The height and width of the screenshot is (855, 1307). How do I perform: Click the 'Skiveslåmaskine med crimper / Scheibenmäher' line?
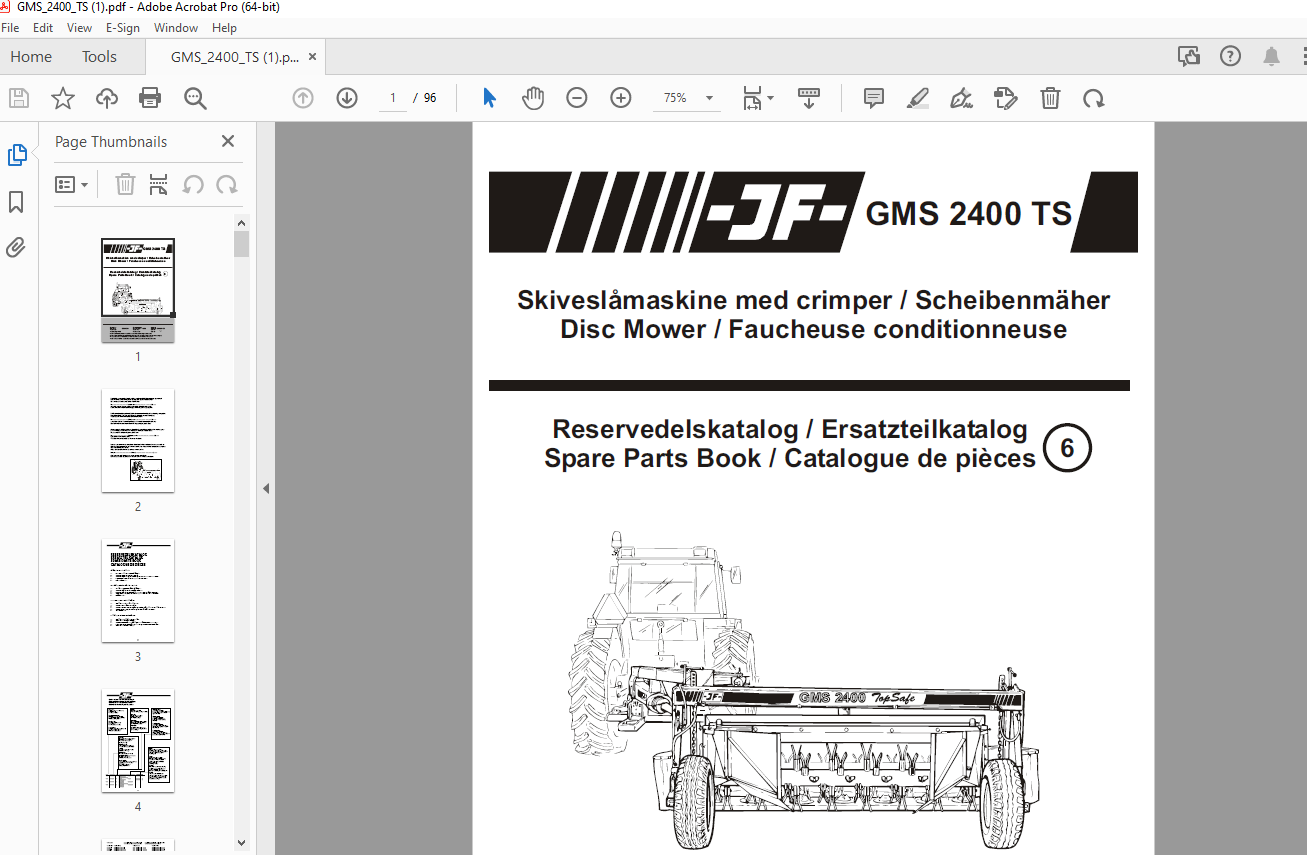tap(814, 300)
